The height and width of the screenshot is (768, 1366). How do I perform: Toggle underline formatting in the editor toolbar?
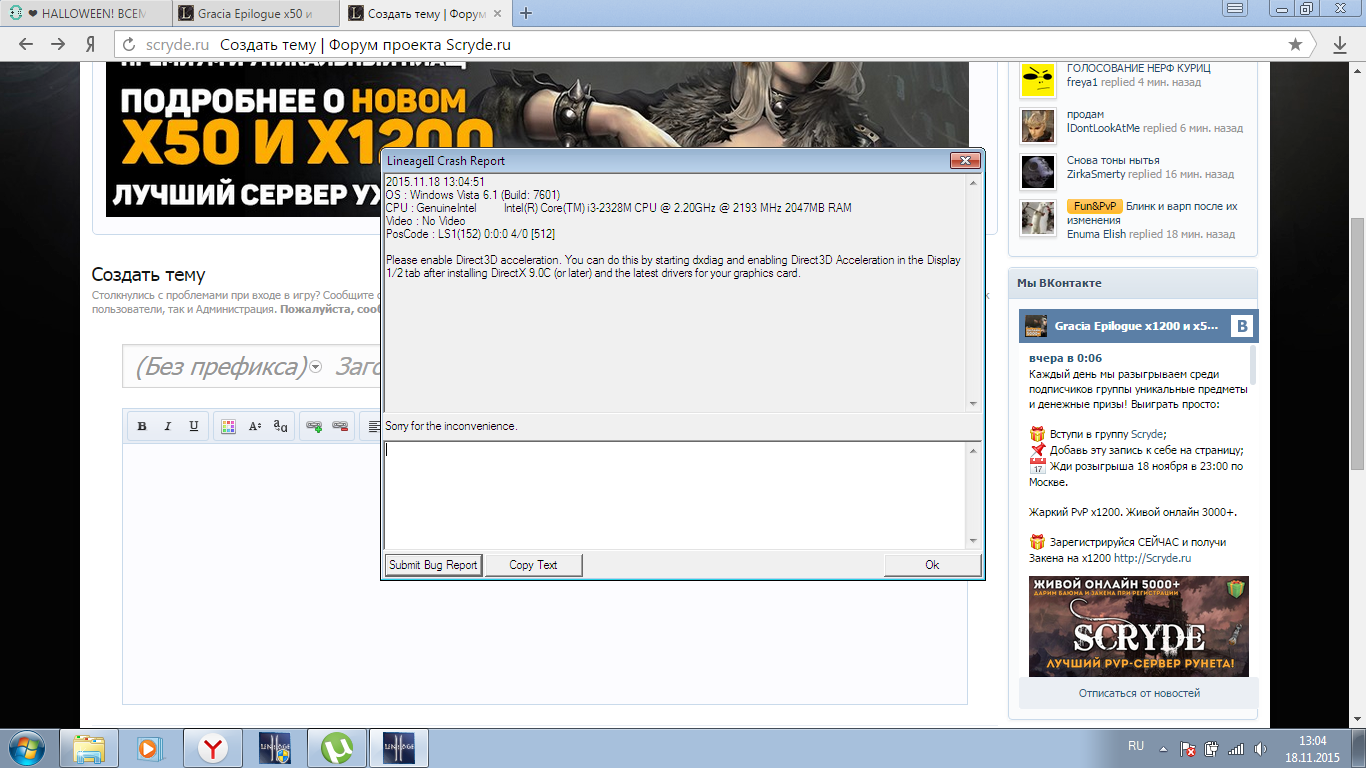pos(194,426)
